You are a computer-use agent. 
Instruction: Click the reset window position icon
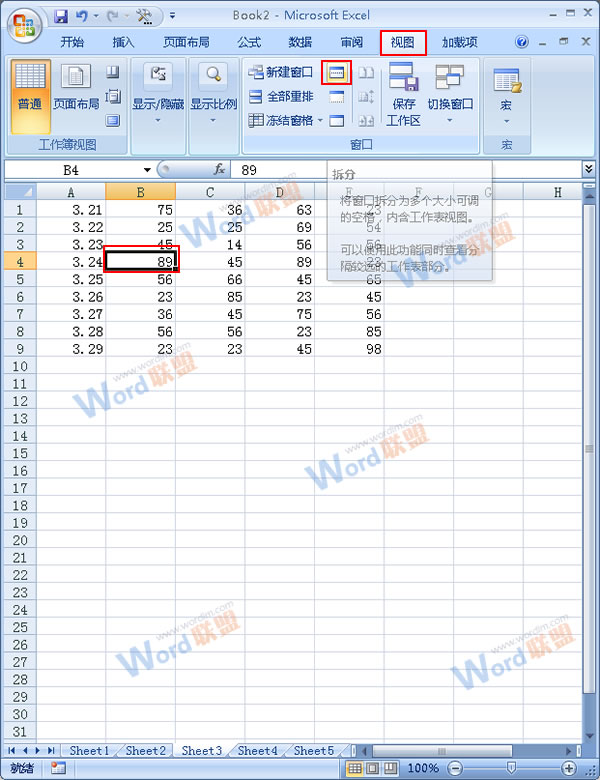[x=366, y=120]
